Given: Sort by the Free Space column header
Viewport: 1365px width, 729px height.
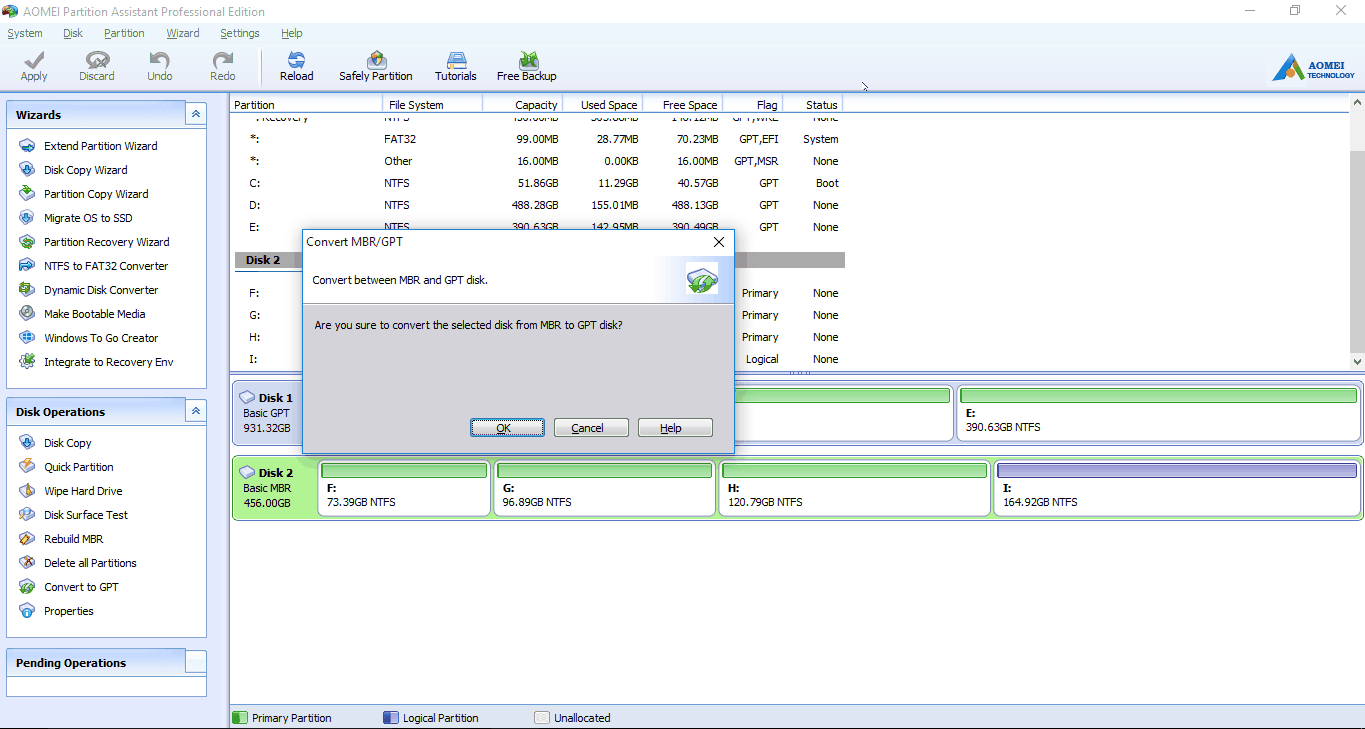Looking at the screenshot, I should pos(682,105).
